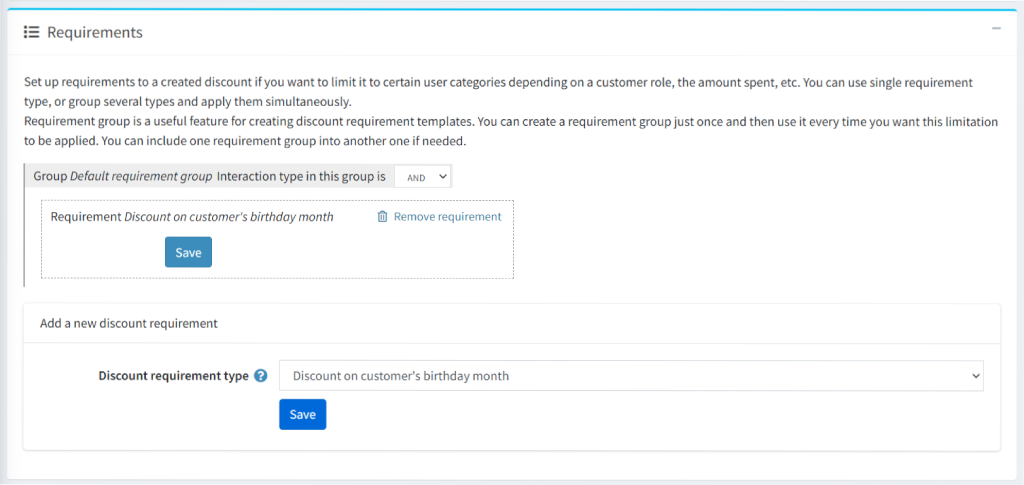
Task: Click the requirement name text in the dashed box
Action: [x=229, y=217]
